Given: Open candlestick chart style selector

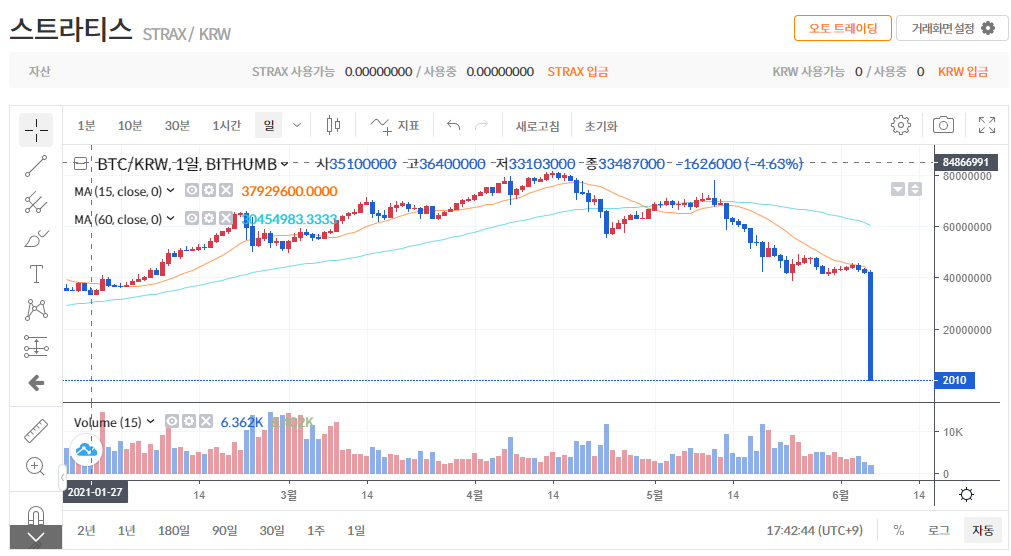Looking at the screenshot, I should pyautogui.click(x=333, y=125).
